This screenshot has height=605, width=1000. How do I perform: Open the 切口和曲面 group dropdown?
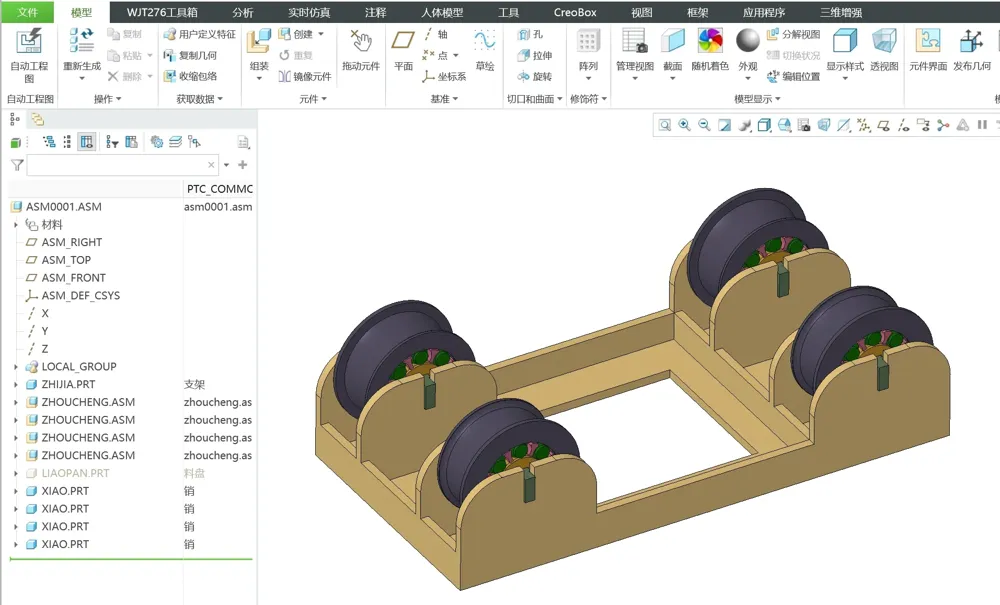click(x=534, y=99)
